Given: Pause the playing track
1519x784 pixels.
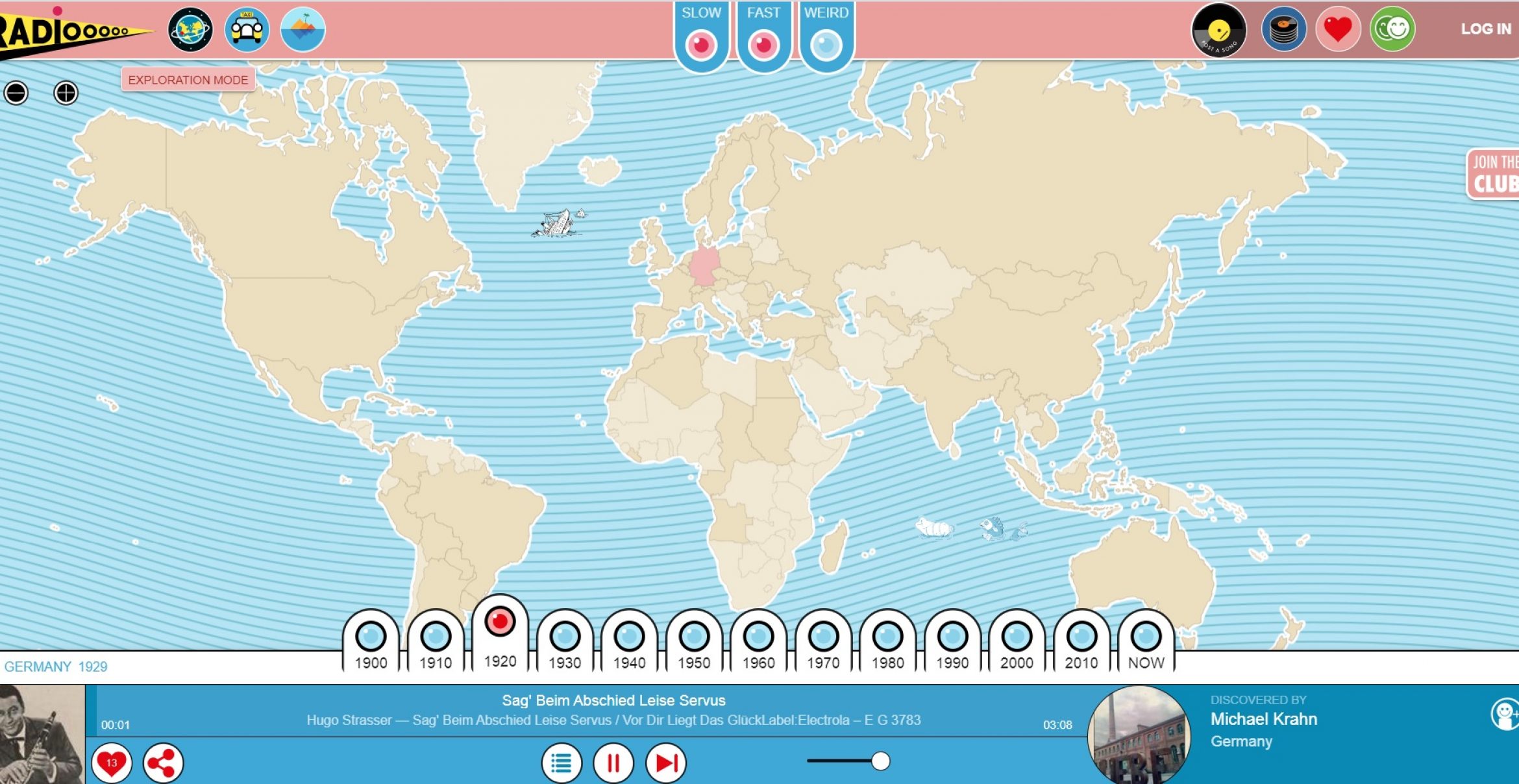Looking at the screenshot, I should [613, 763].
